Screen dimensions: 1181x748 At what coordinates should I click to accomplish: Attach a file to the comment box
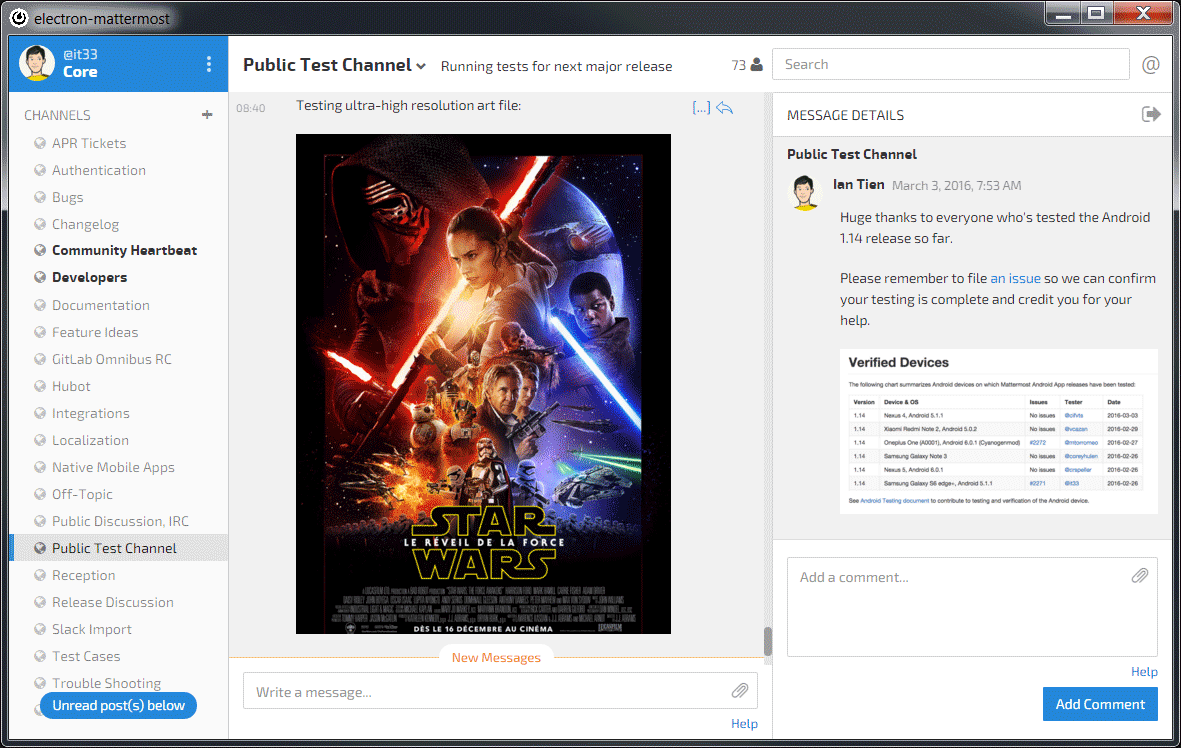point(1139,576)
